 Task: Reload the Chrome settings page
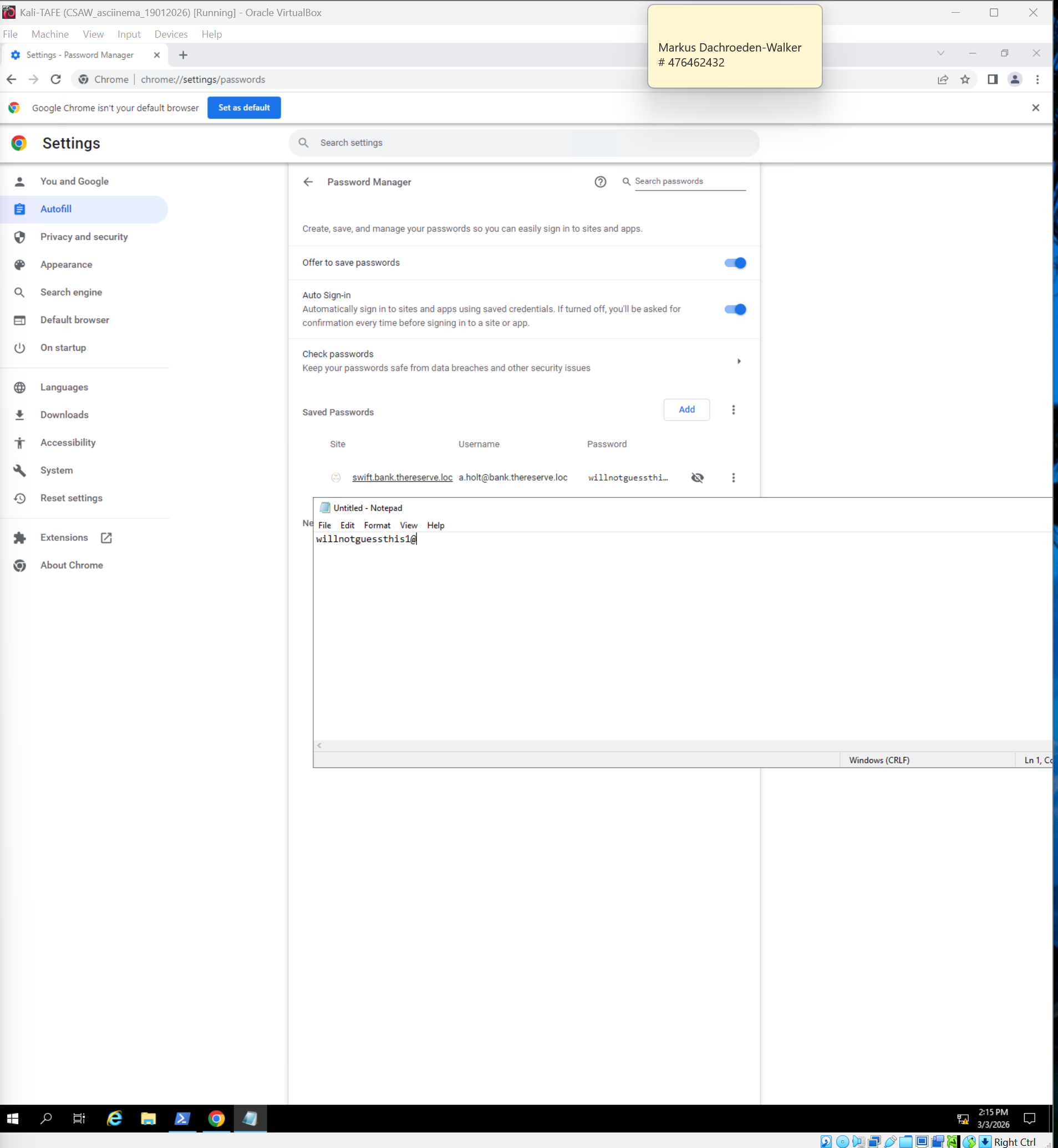(x=55, y=80)
